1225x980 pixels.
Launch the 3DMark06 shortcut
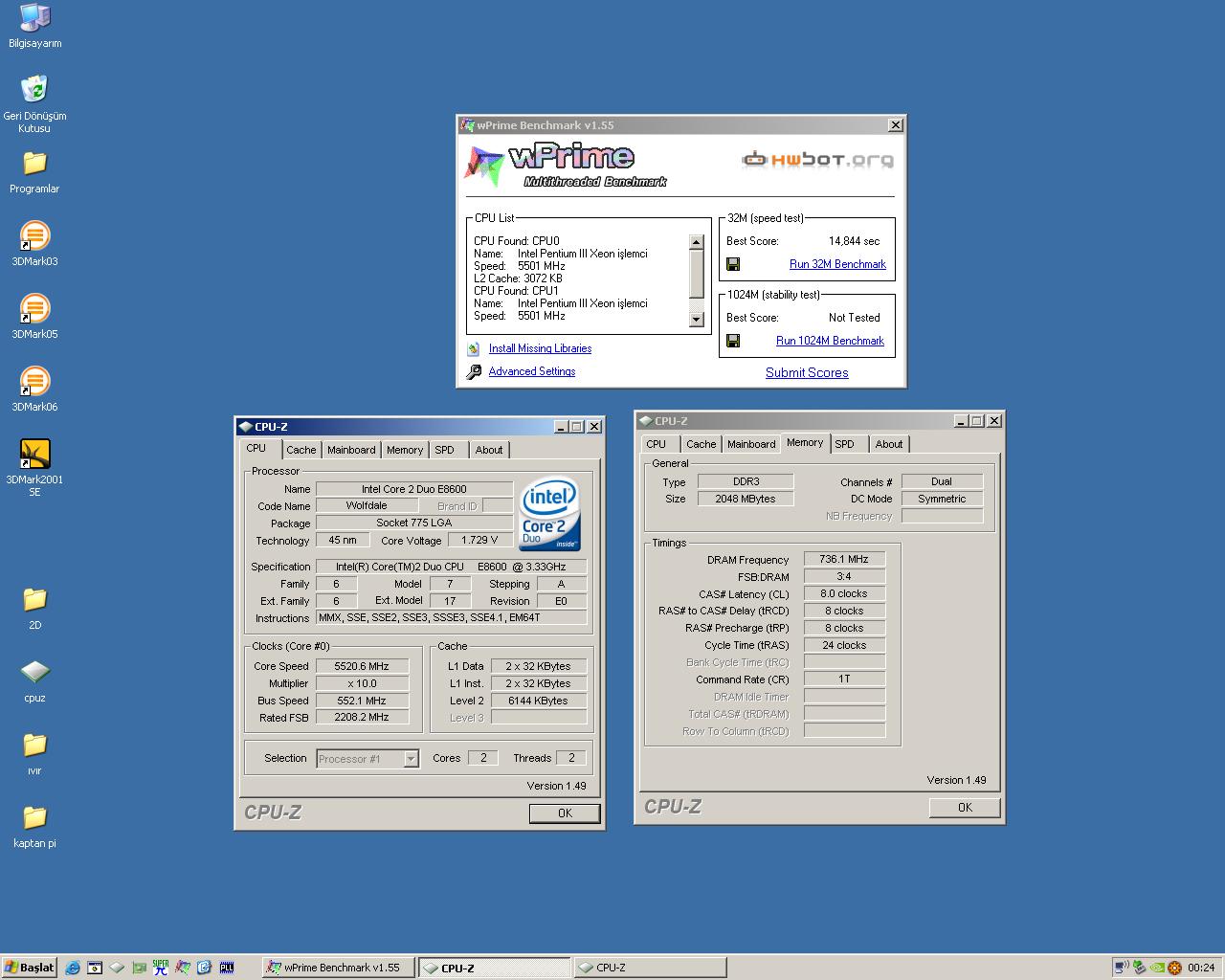coord(34,390)
